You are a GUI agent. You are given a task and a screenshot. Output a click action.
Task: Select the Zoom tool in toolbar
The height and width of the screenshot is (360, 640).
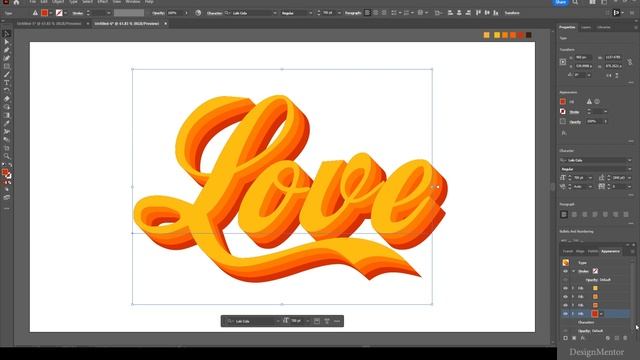point(7,156)
